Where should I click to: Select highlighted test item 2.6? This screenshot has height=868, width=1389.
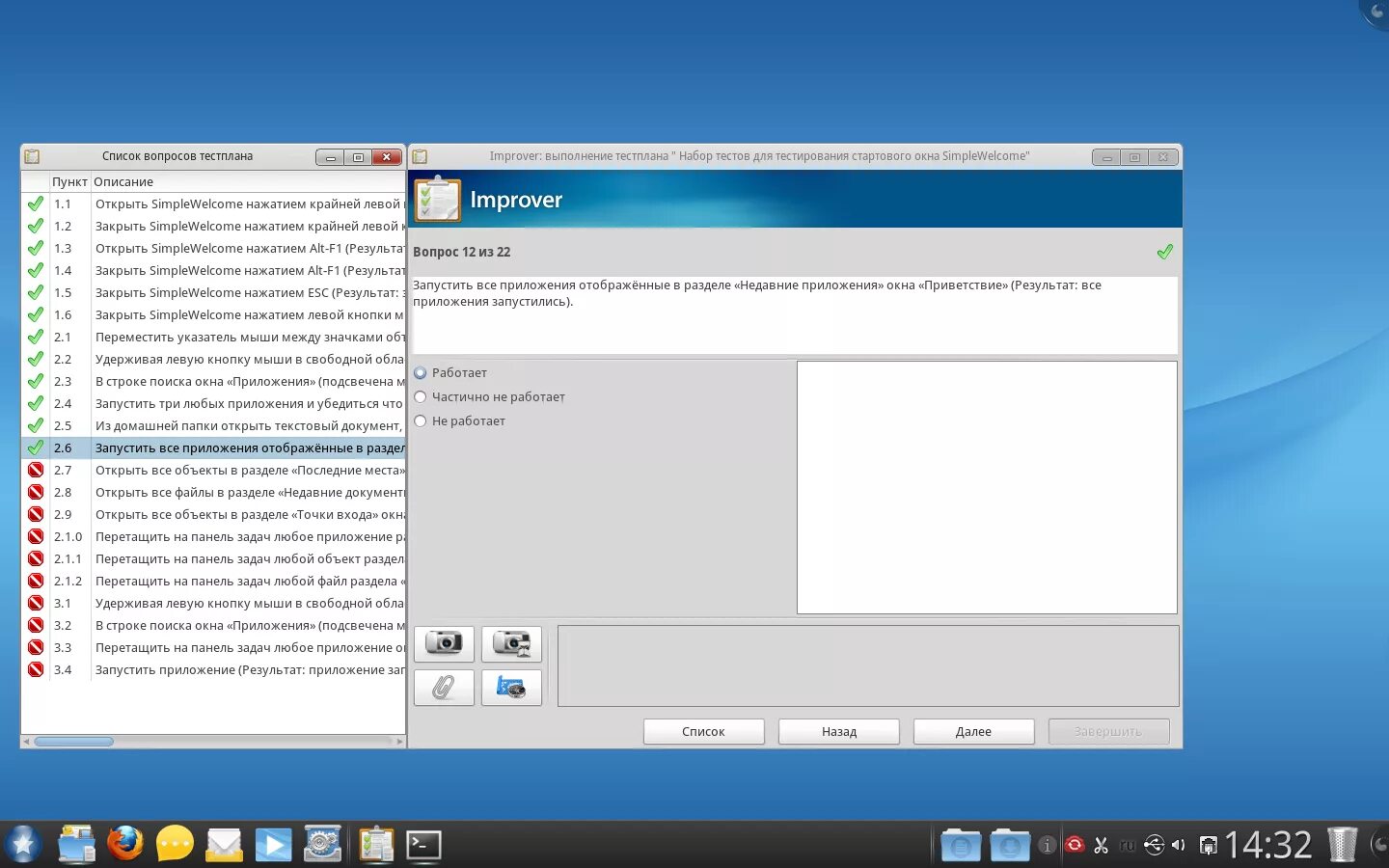point(213,448)
